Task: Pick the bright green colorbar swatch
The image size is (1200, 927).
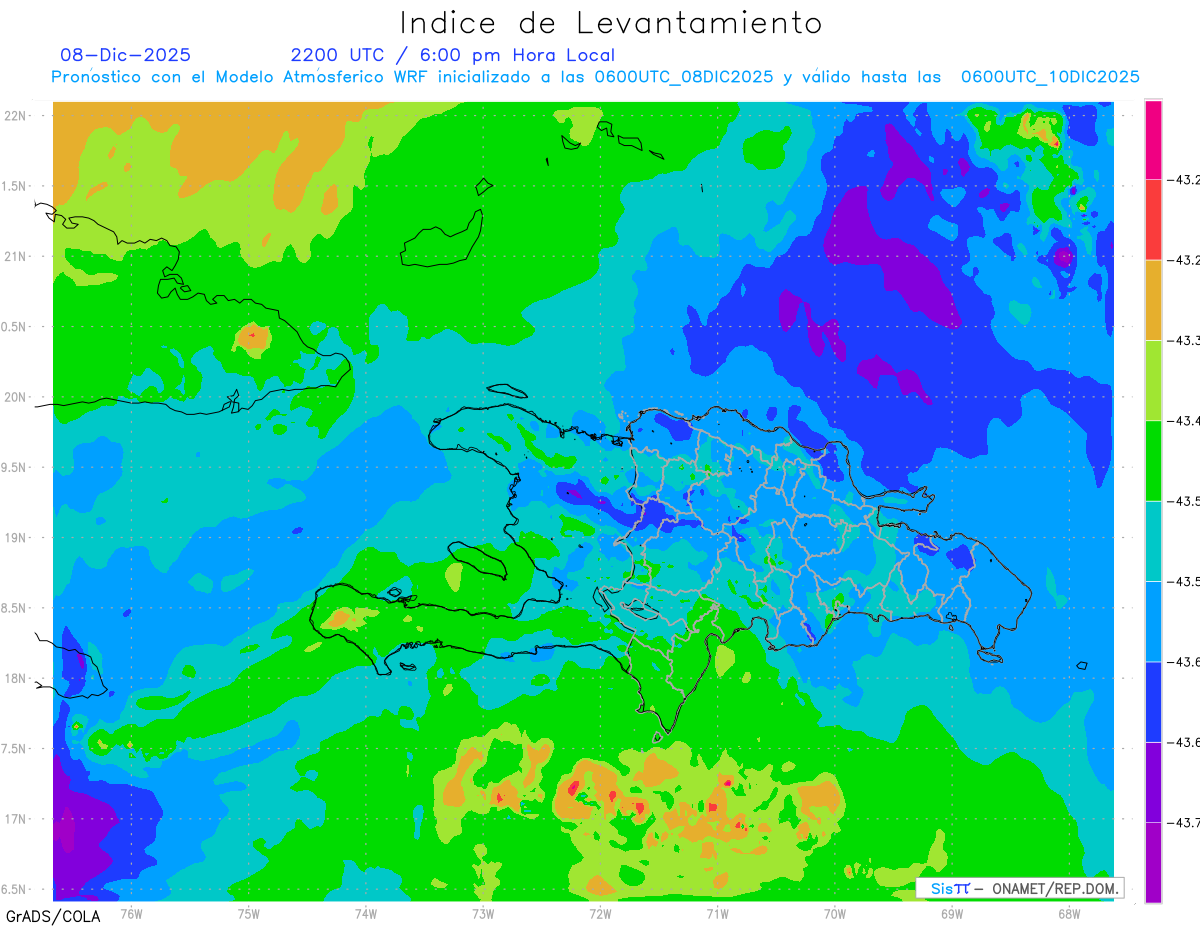Action: [x=1153, y=460]
